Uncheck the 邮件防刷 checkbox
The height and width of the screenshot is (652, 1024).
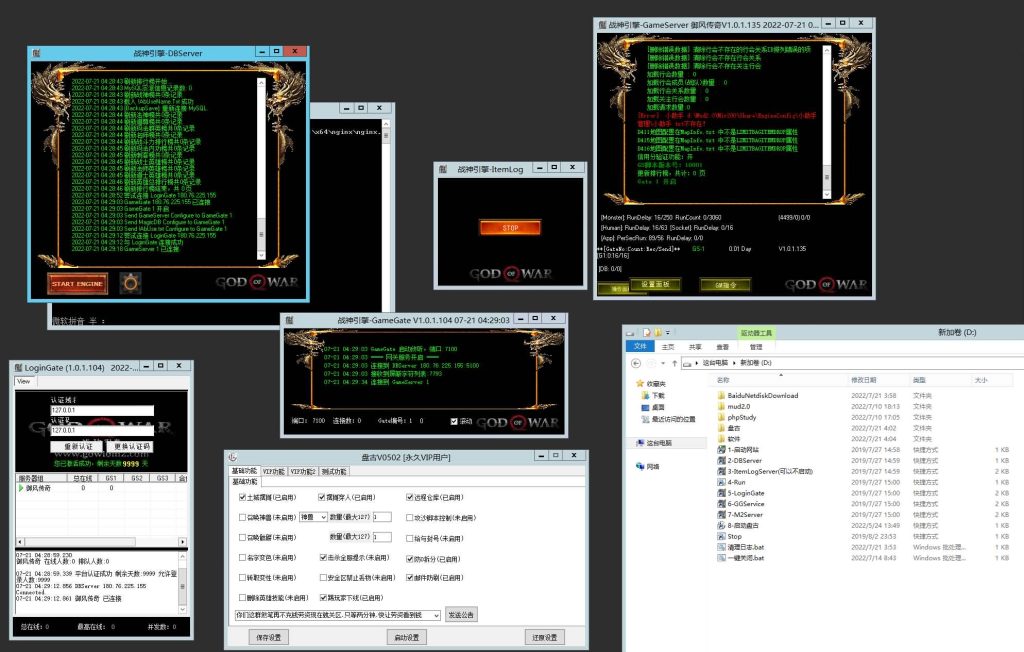[410, 577]
